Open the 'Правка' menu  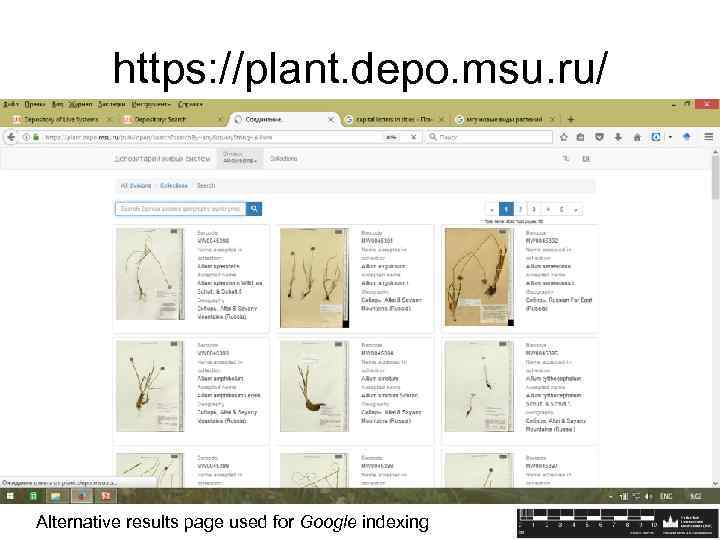tap(35, 104)
